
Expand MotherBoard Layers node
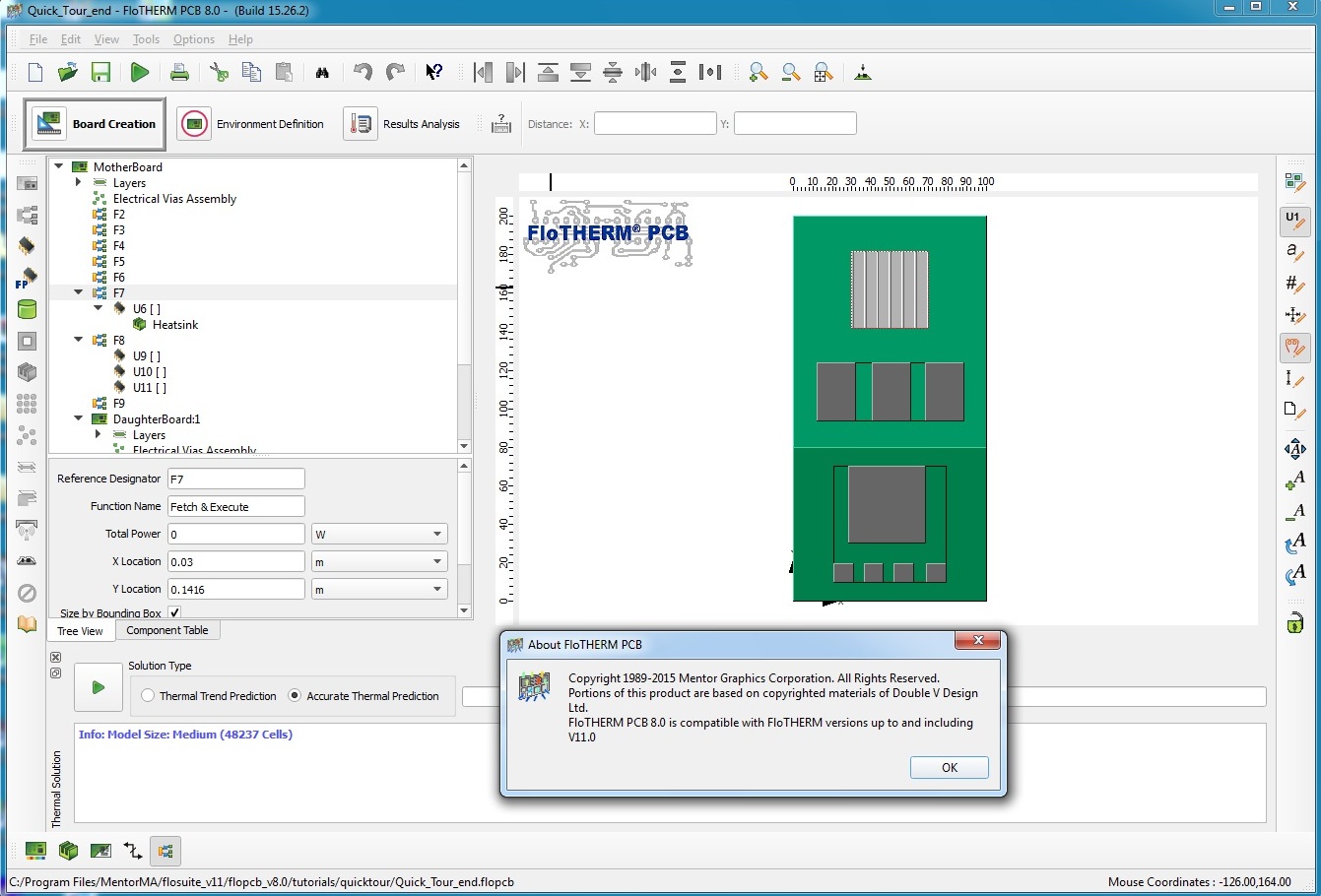pos(79,182)
